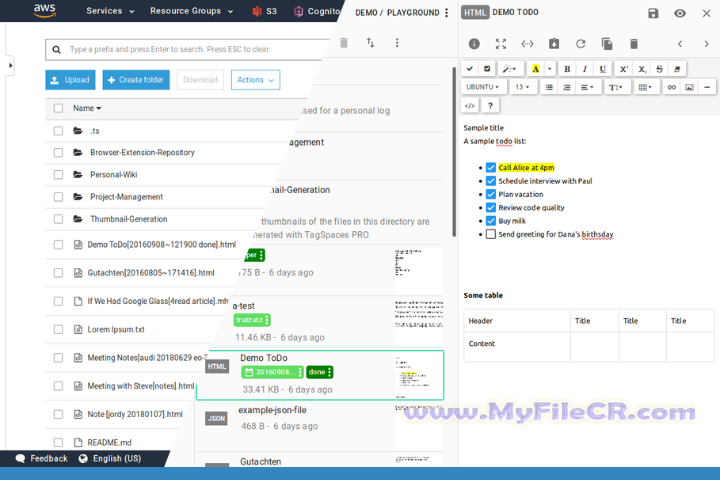The width and height of the screenshot is (720, 480).
Task: Click the Create folder button
Action: coord(136,80)
